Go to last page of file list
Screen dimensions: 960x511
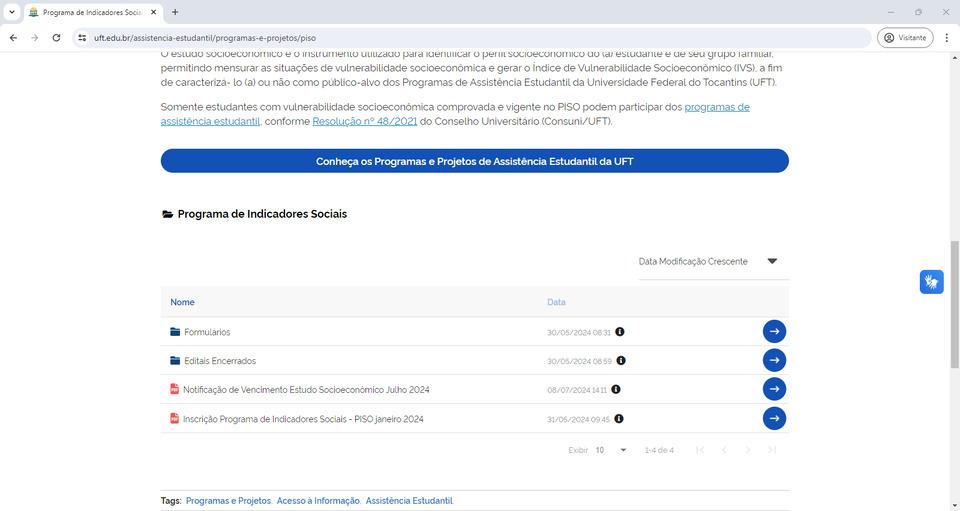tap(772, 450)
